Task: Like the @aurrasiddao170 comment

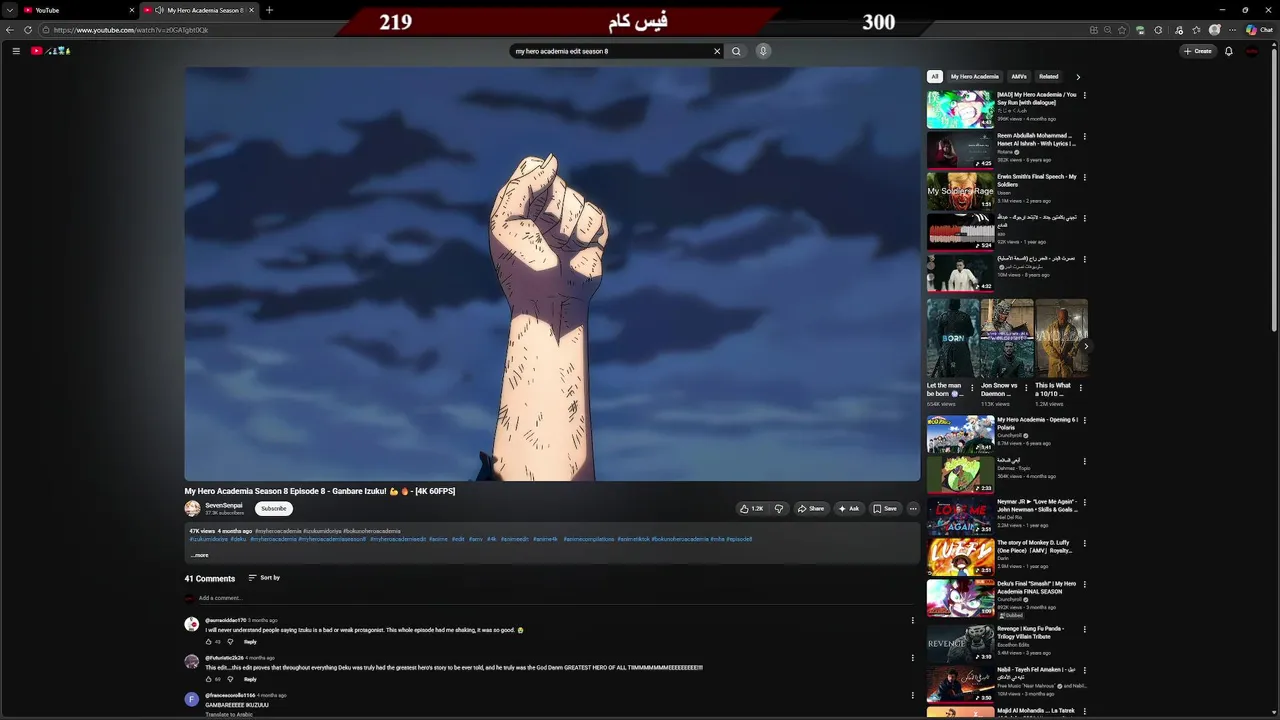Action: point(209,642)
